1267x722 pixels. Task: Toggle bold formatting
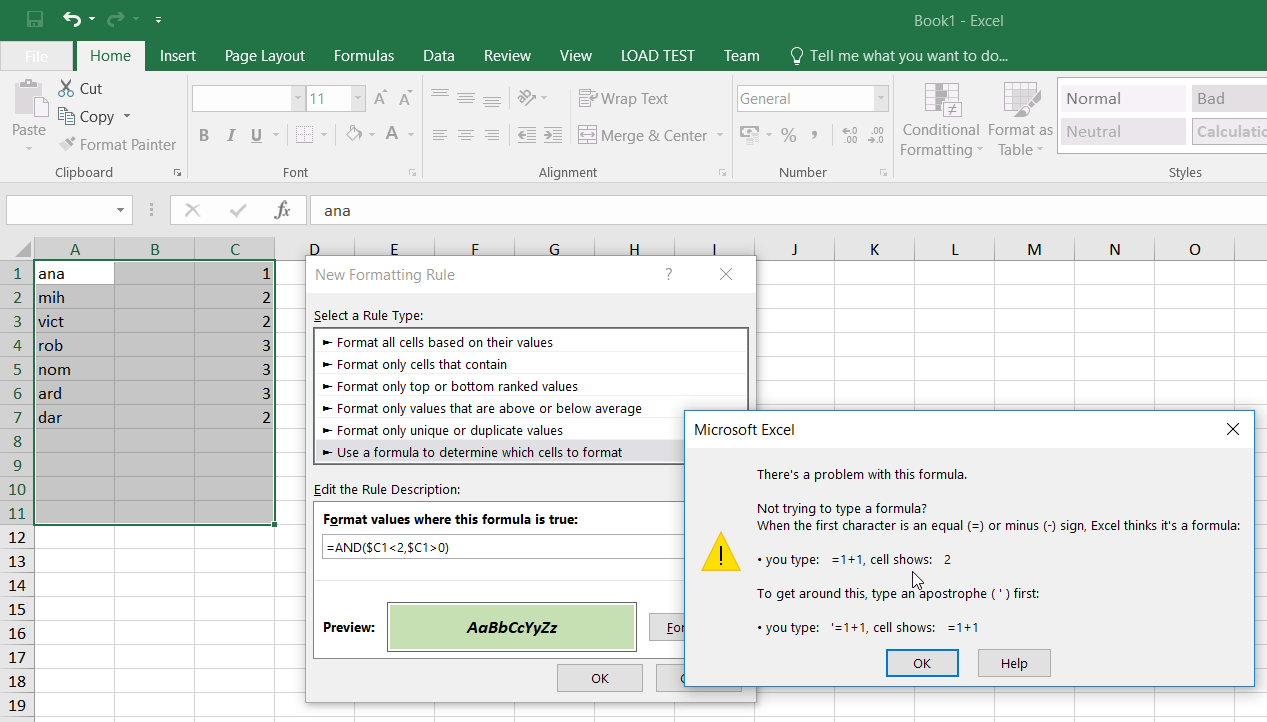click(x=204, y=135)
